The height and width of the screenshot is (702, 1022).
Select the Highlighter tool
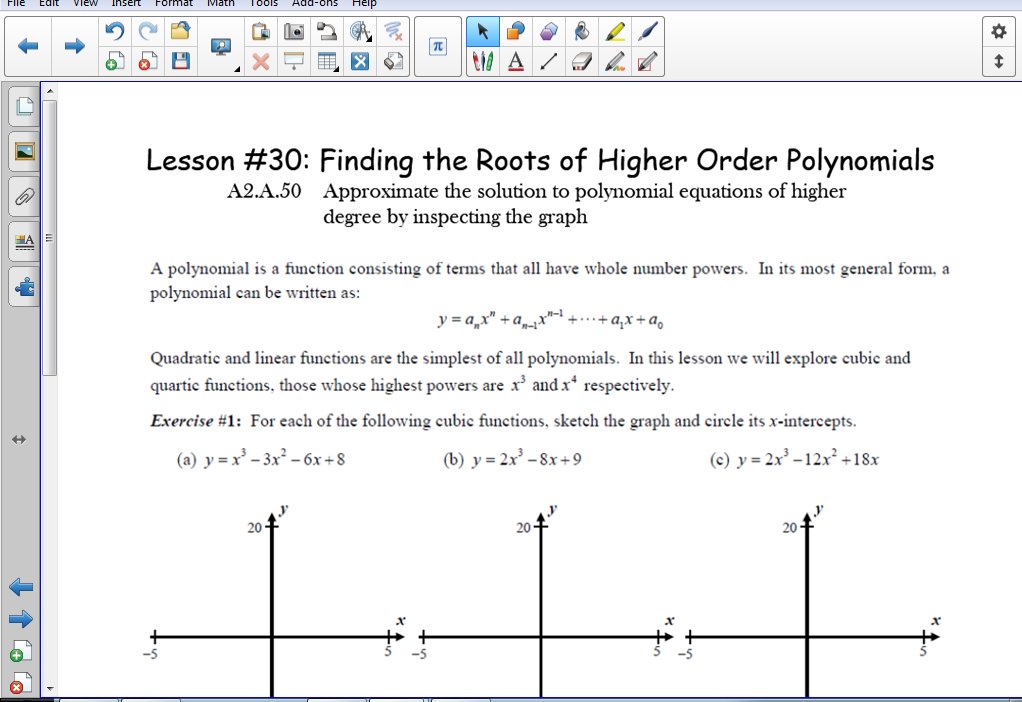[614, 31]
